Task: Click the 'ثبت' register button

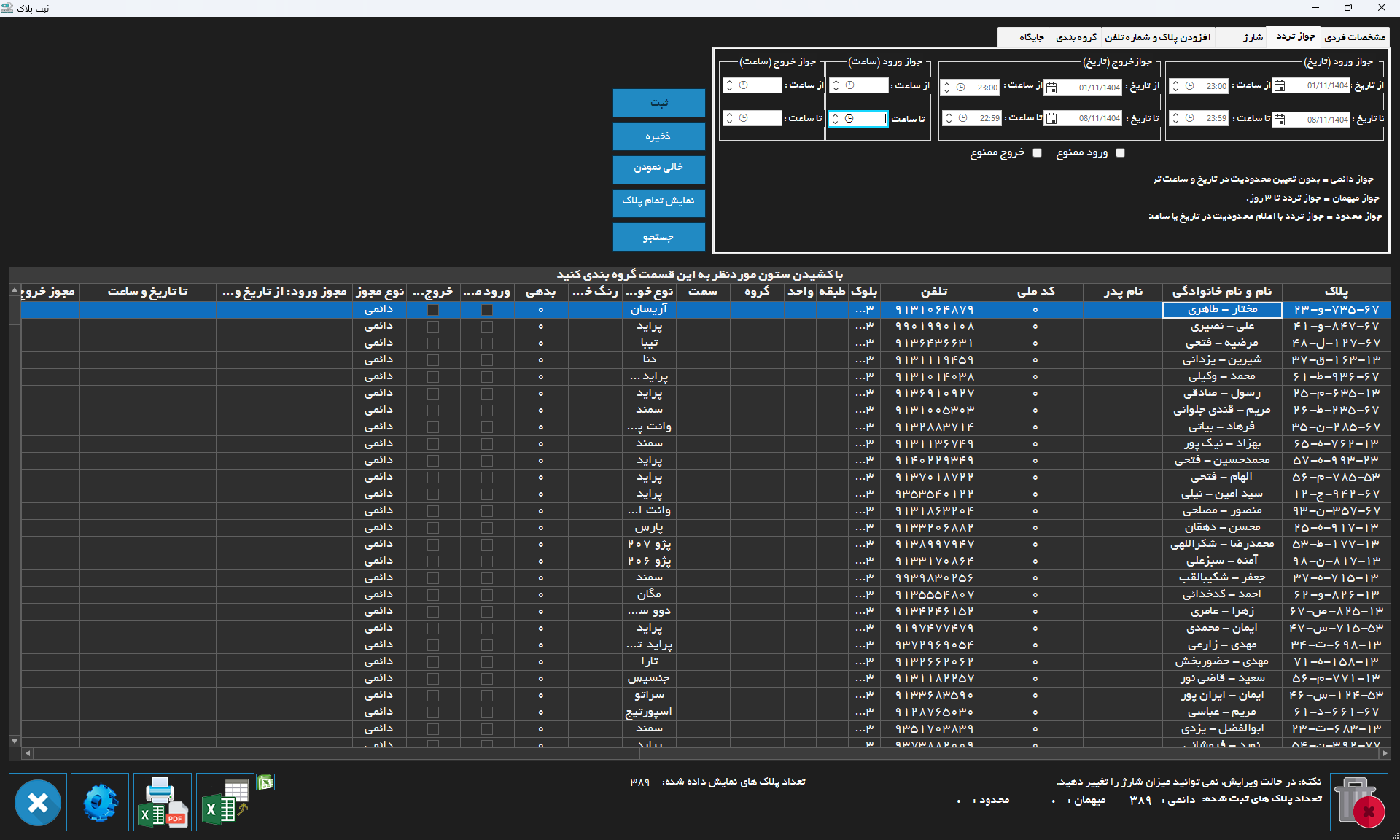Action: [658, 103]
